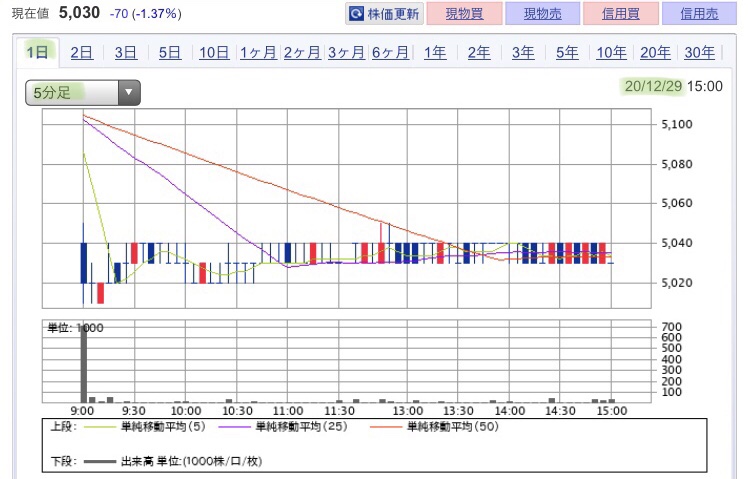This screenshot has height=479, width=749.
Task: Click the 5,100 price axis label
Action: (x=677, y=124)
